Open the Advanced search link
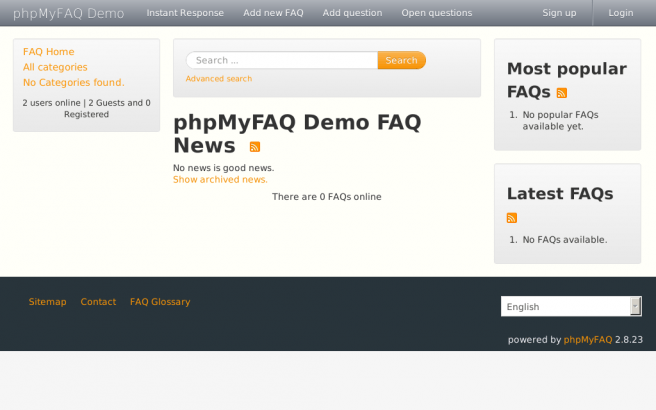 [219, 79]
